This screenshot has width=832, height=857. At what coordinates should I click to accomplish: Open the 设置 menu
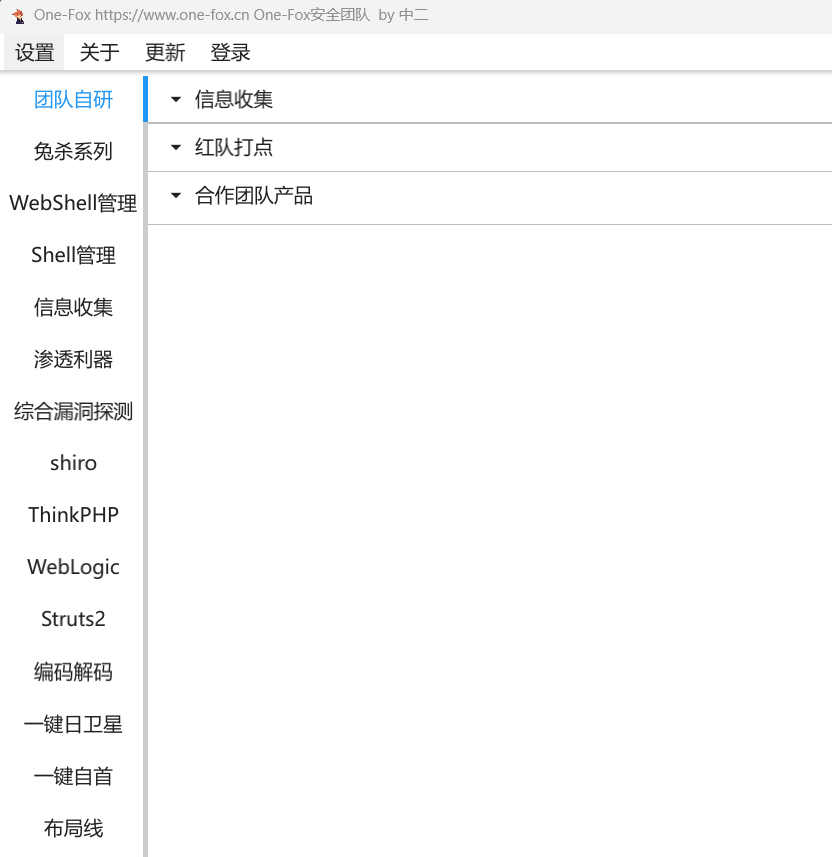34,52
